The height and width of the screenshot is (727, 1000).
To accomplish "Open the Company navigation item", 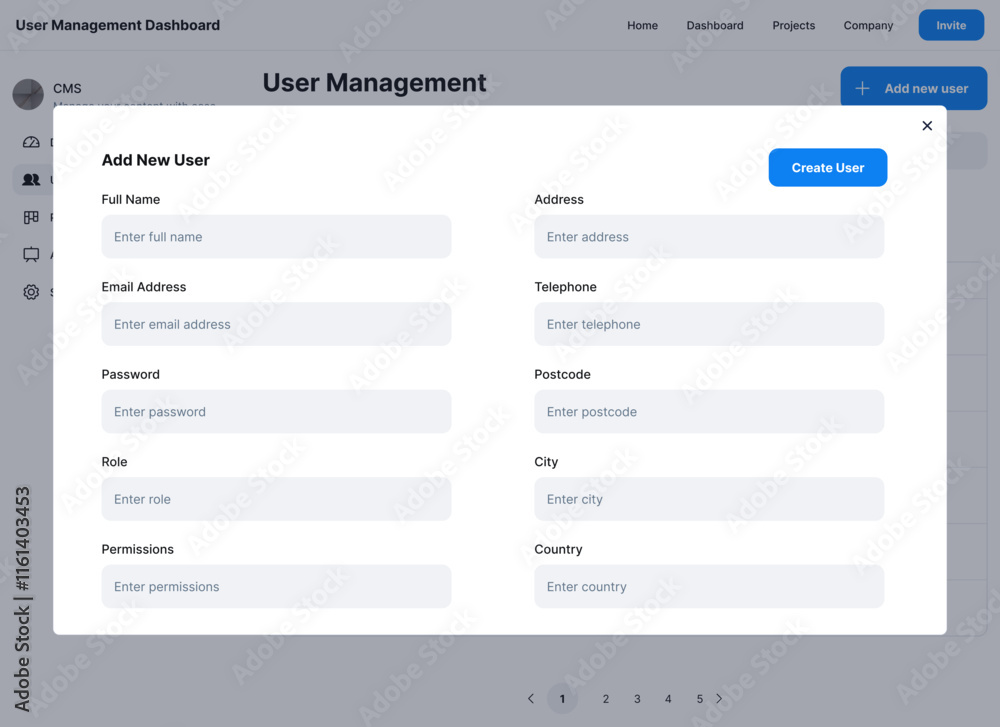I will 868,26.
